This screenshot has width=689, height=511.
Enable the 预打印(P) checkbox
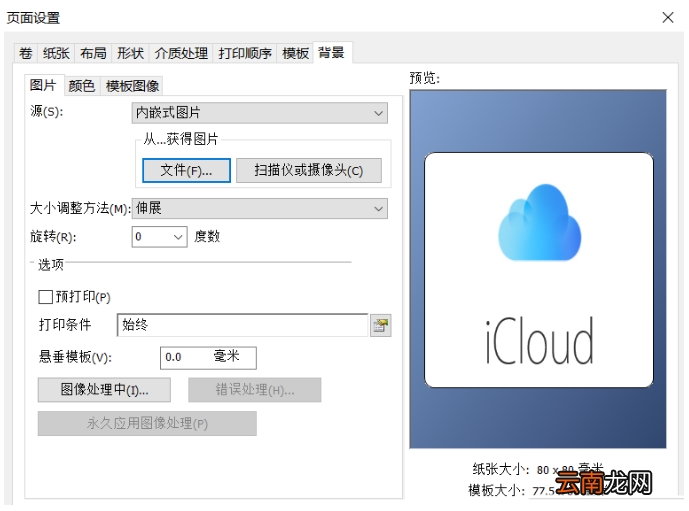point(46,297)
